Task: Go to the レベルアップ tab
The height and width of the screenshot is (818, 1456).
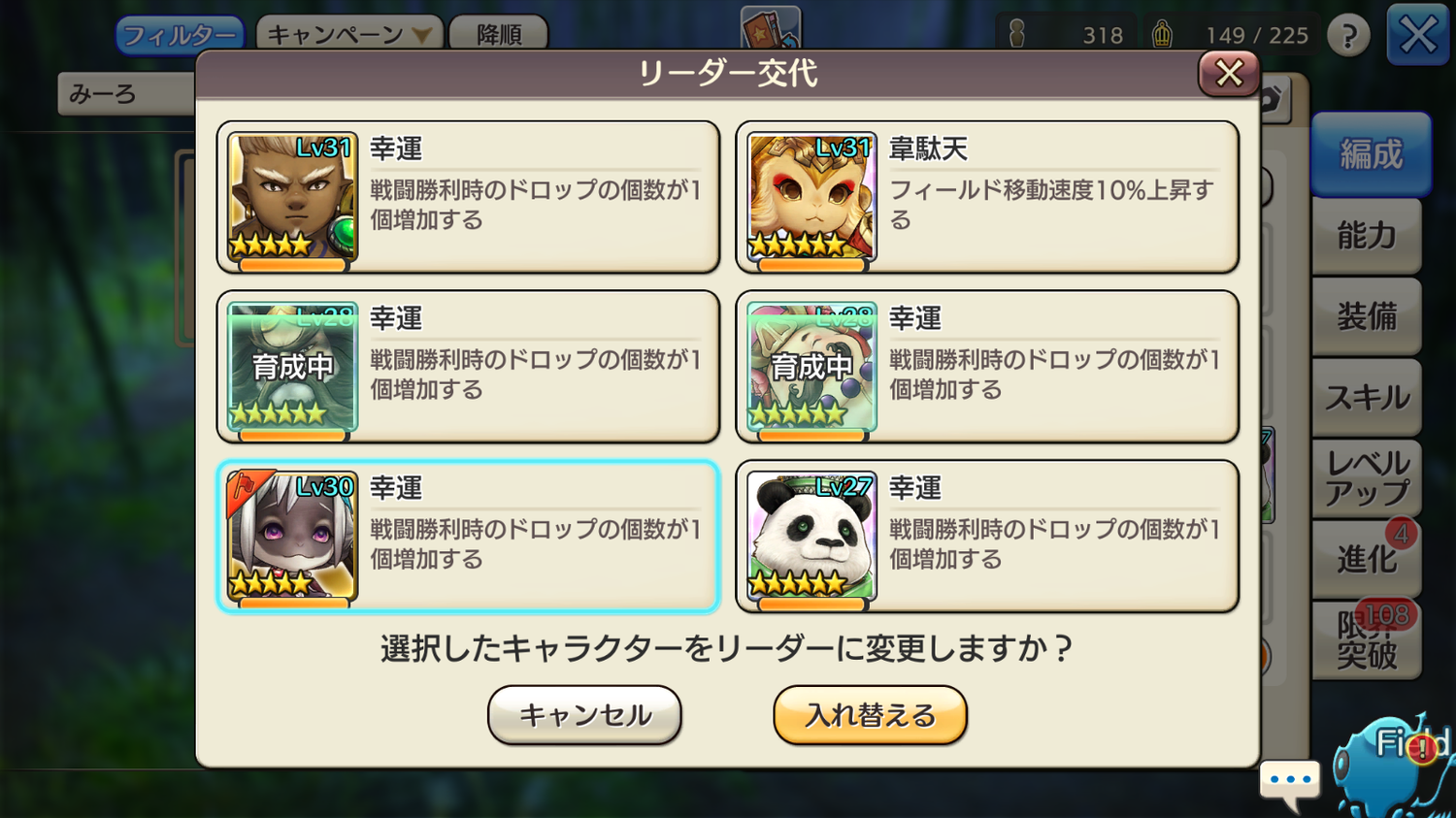Action: (1367, 478)
